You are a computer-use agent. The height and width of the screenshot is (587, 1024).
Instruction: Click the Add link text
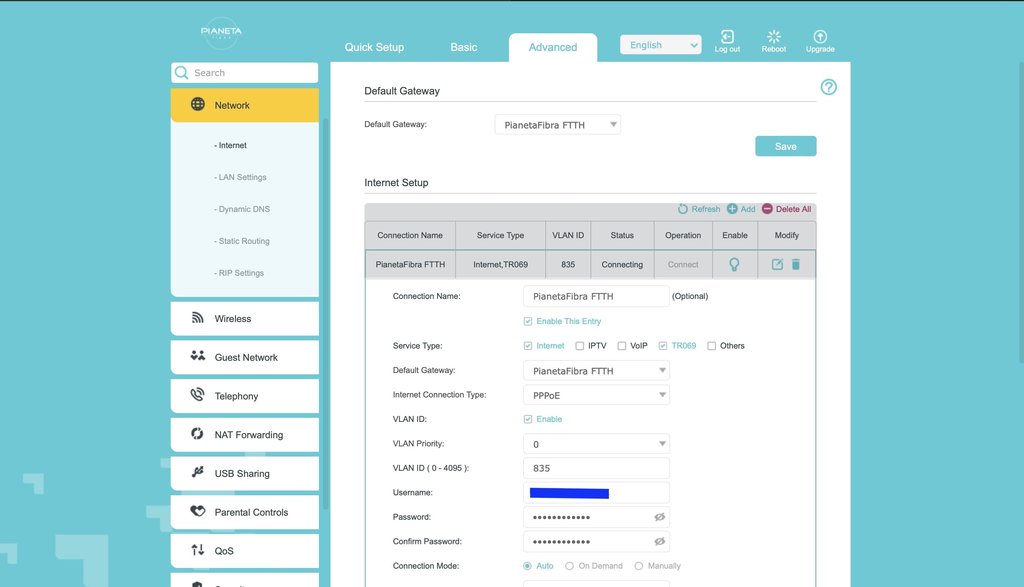(748, 209)
